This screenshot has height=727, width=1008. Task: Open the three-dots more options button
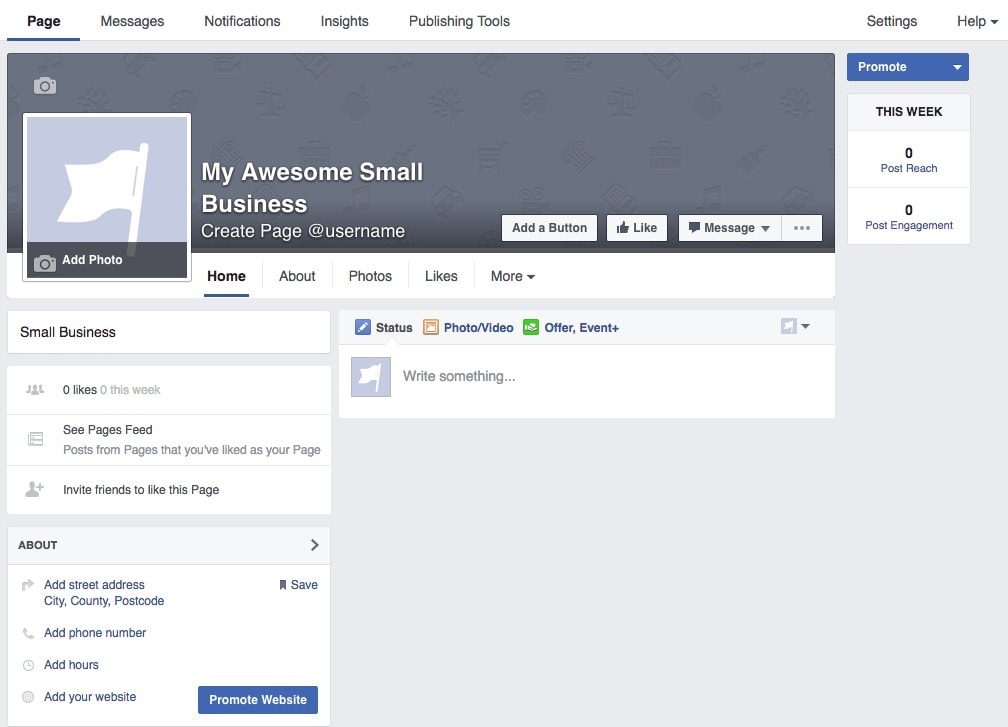click(x=802, y=228)
